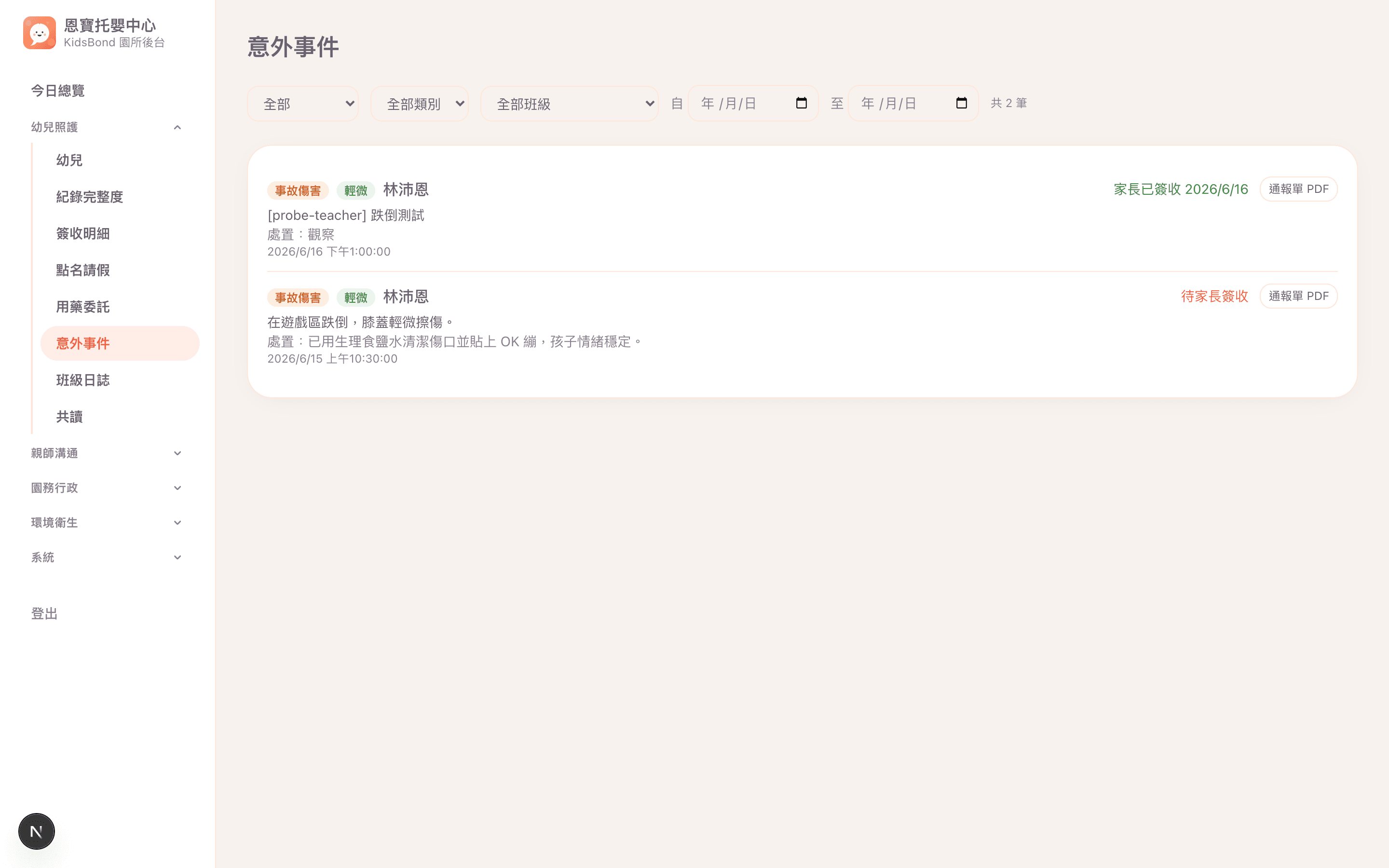Expand the 系統 sidebar section
Viewport: 1389px width, 868px height.
pos(107,557)
